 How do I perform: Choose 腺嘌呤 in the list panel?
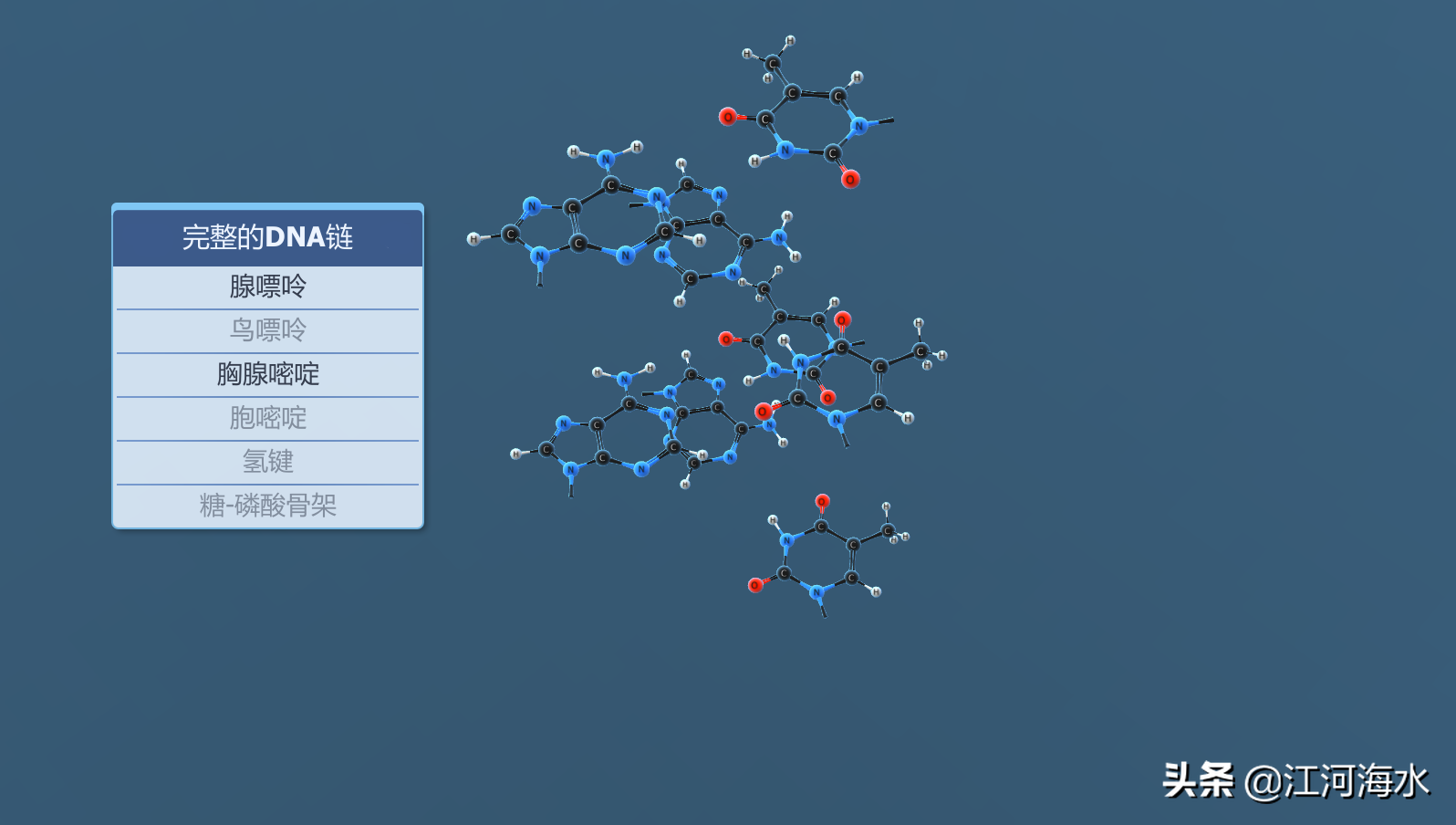tap(267, 287)
